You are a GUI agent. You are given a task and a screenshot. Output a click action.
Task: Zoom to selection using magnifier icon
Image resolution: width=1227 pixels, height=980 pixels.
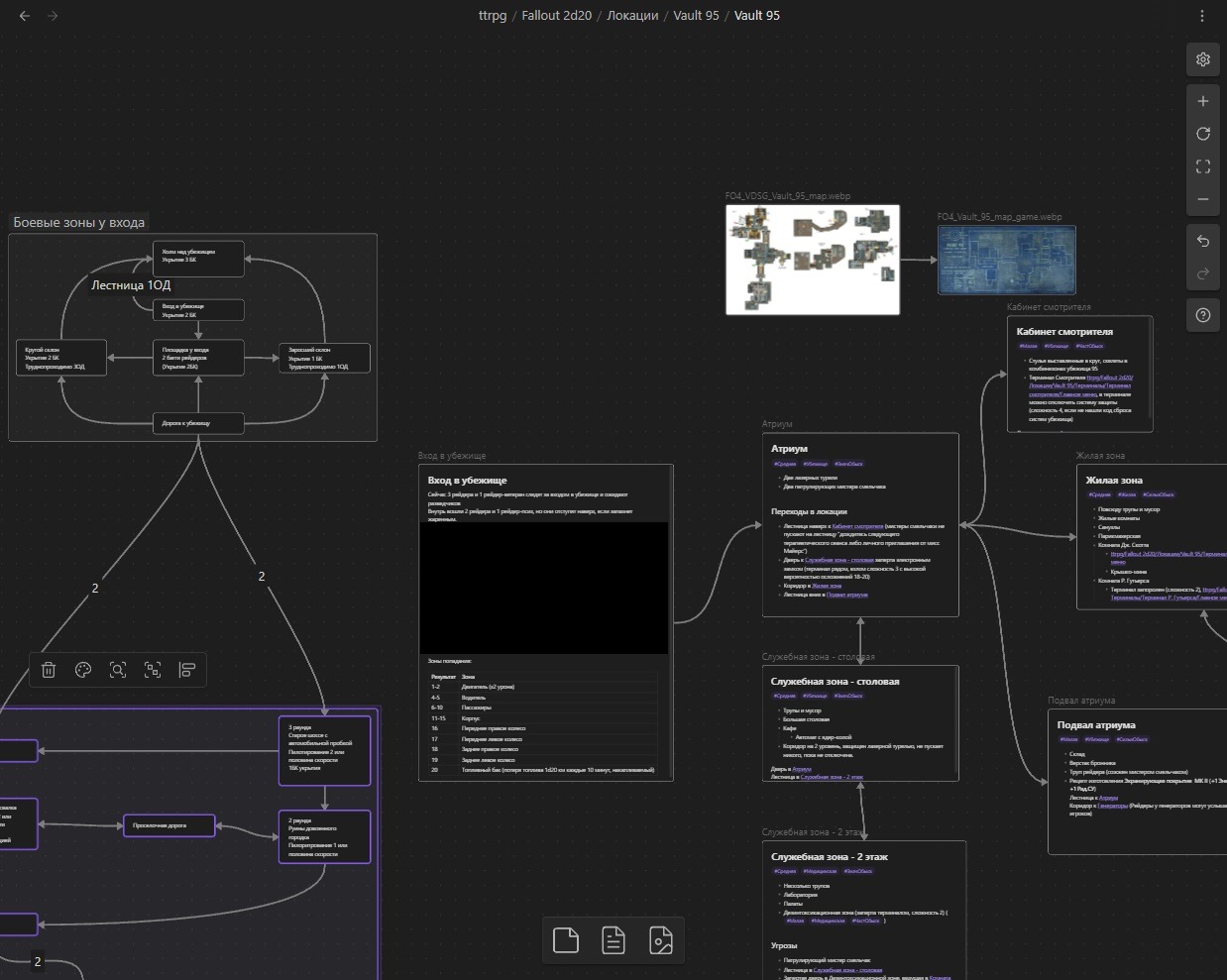(x=118, y=670)
